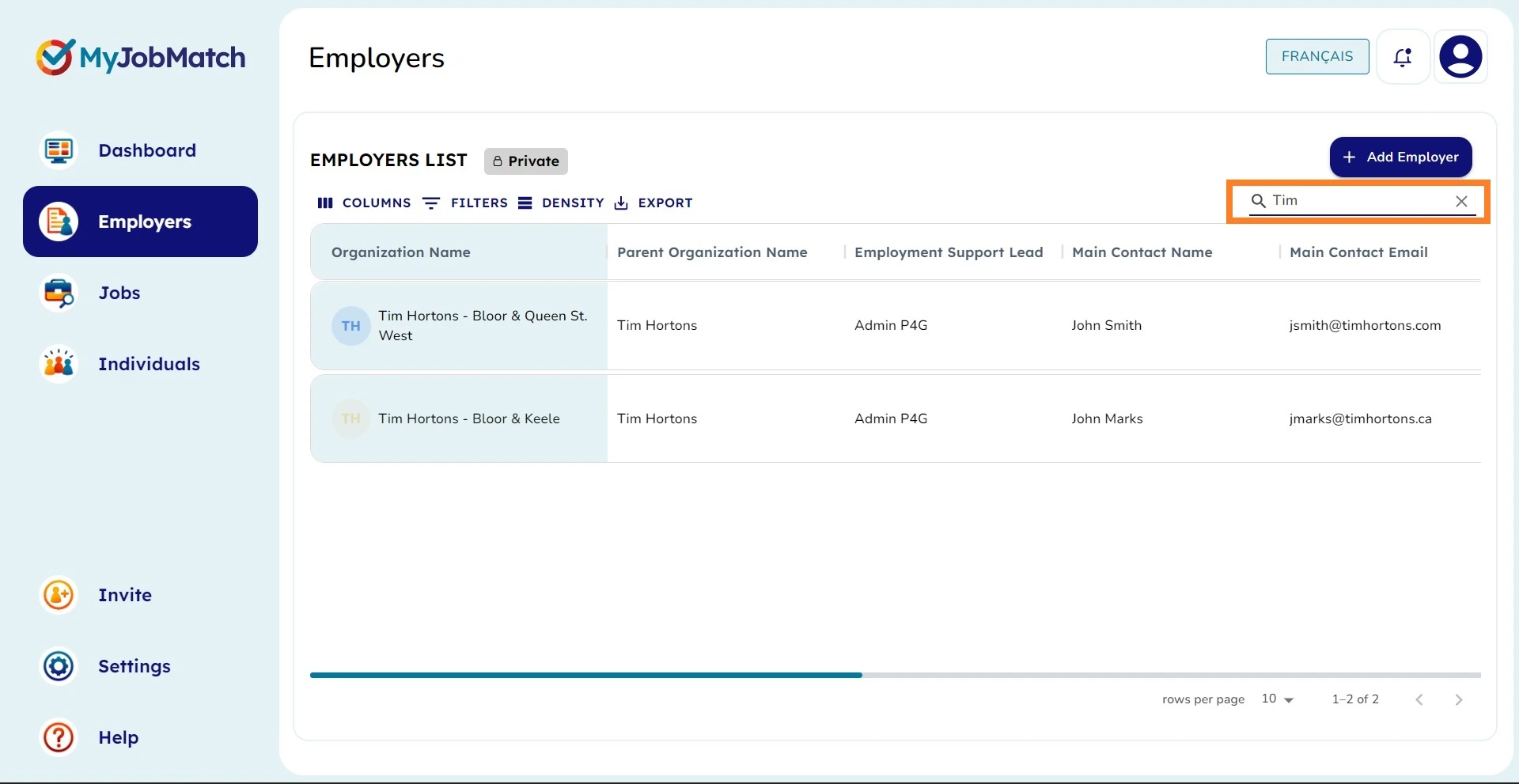Open Tim Hortons - Bloor & Keele
This screenshot has height=784, width=1519.
point(469,419)
